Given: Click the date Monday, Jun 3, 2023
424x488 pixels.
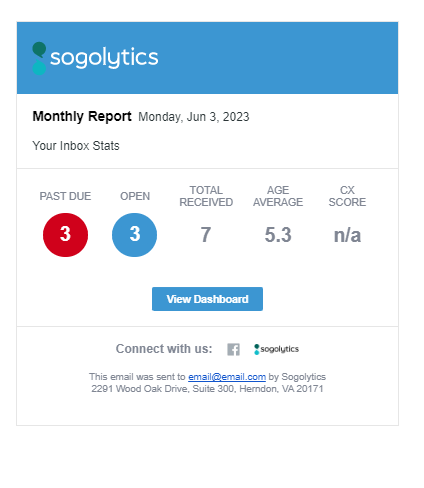Looking at the screenshot, I should click(x=194, y=117).
